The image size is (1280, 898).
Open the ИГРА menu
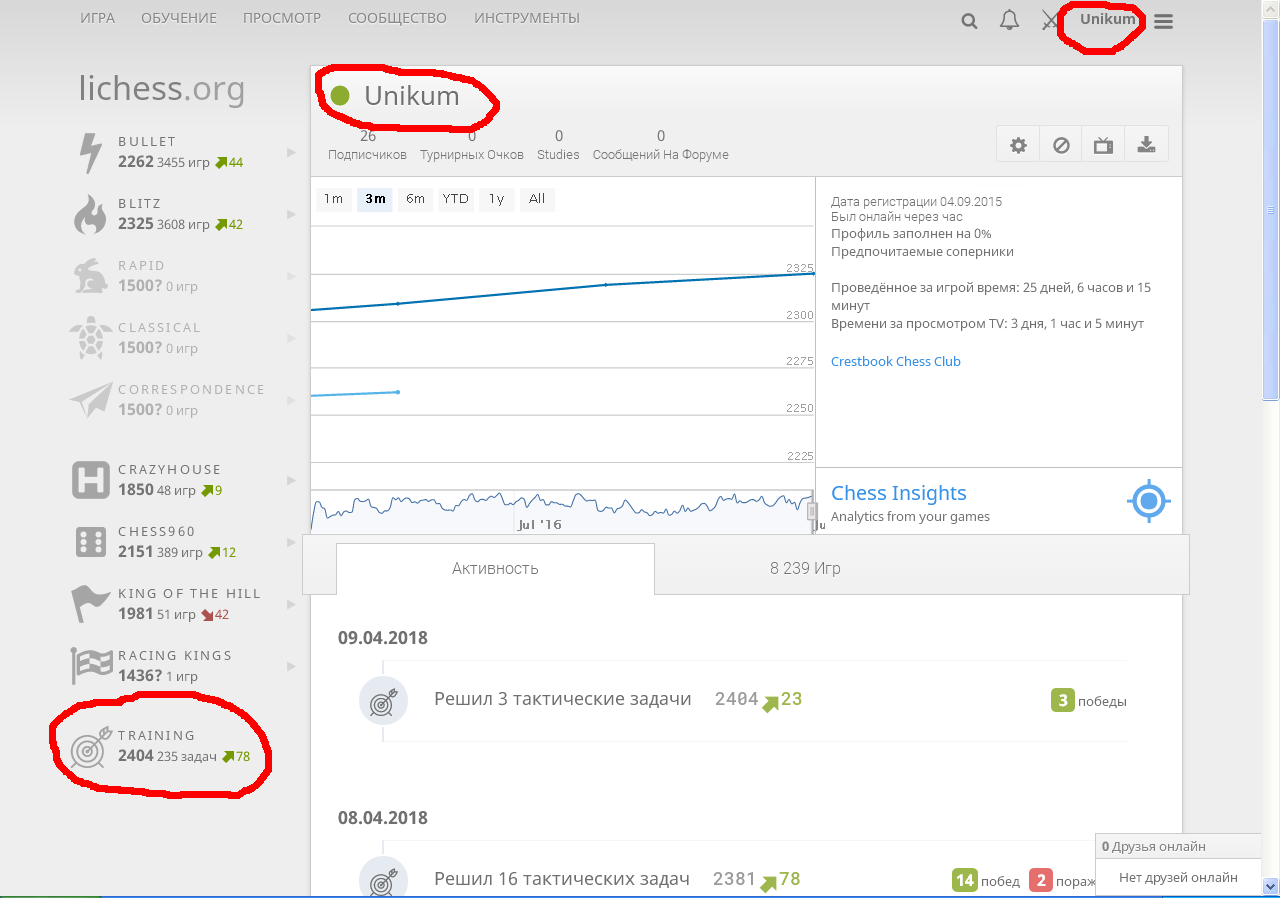98,18
